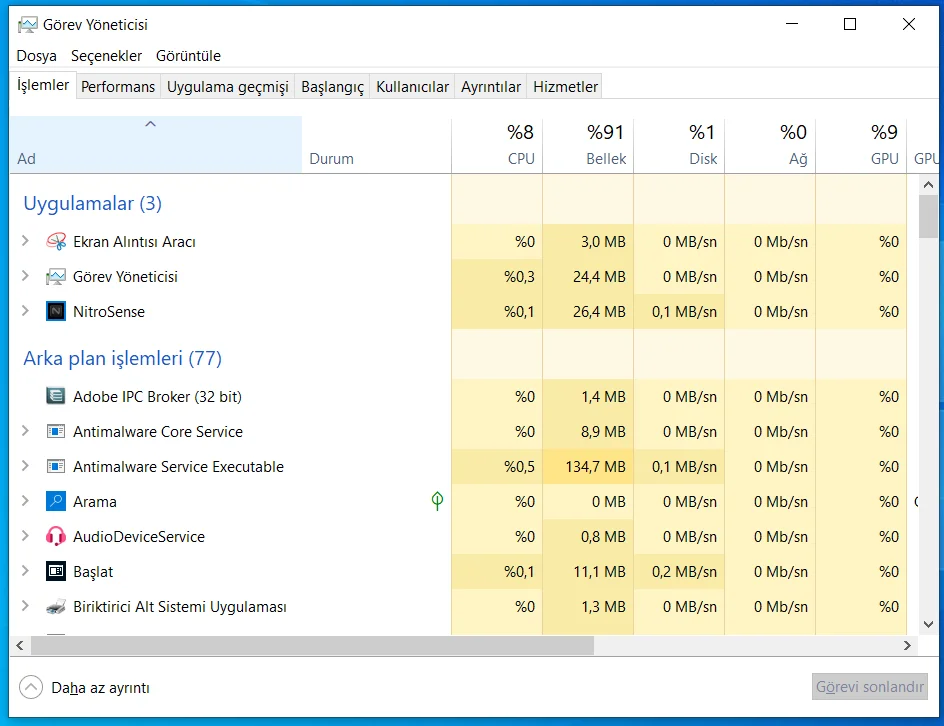Open the Görüntüle menu
The width and height of the screenshot is (944, 726).
pyautogui.click(x=188, y=55)
